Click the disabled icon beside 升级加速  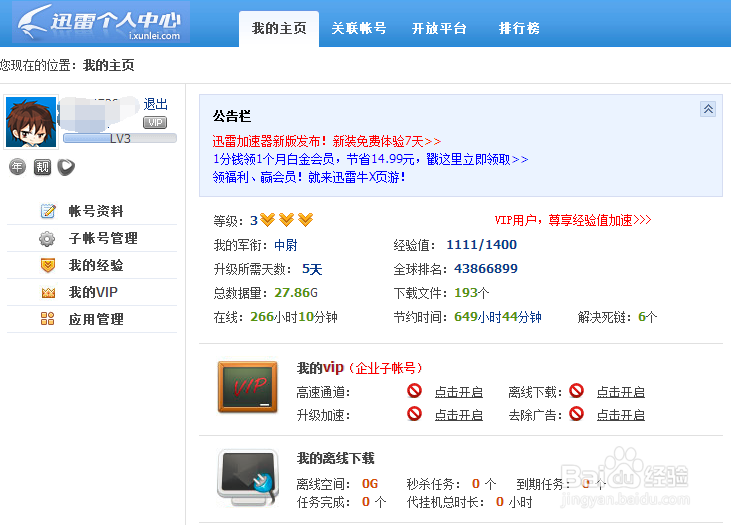[414, 414]
